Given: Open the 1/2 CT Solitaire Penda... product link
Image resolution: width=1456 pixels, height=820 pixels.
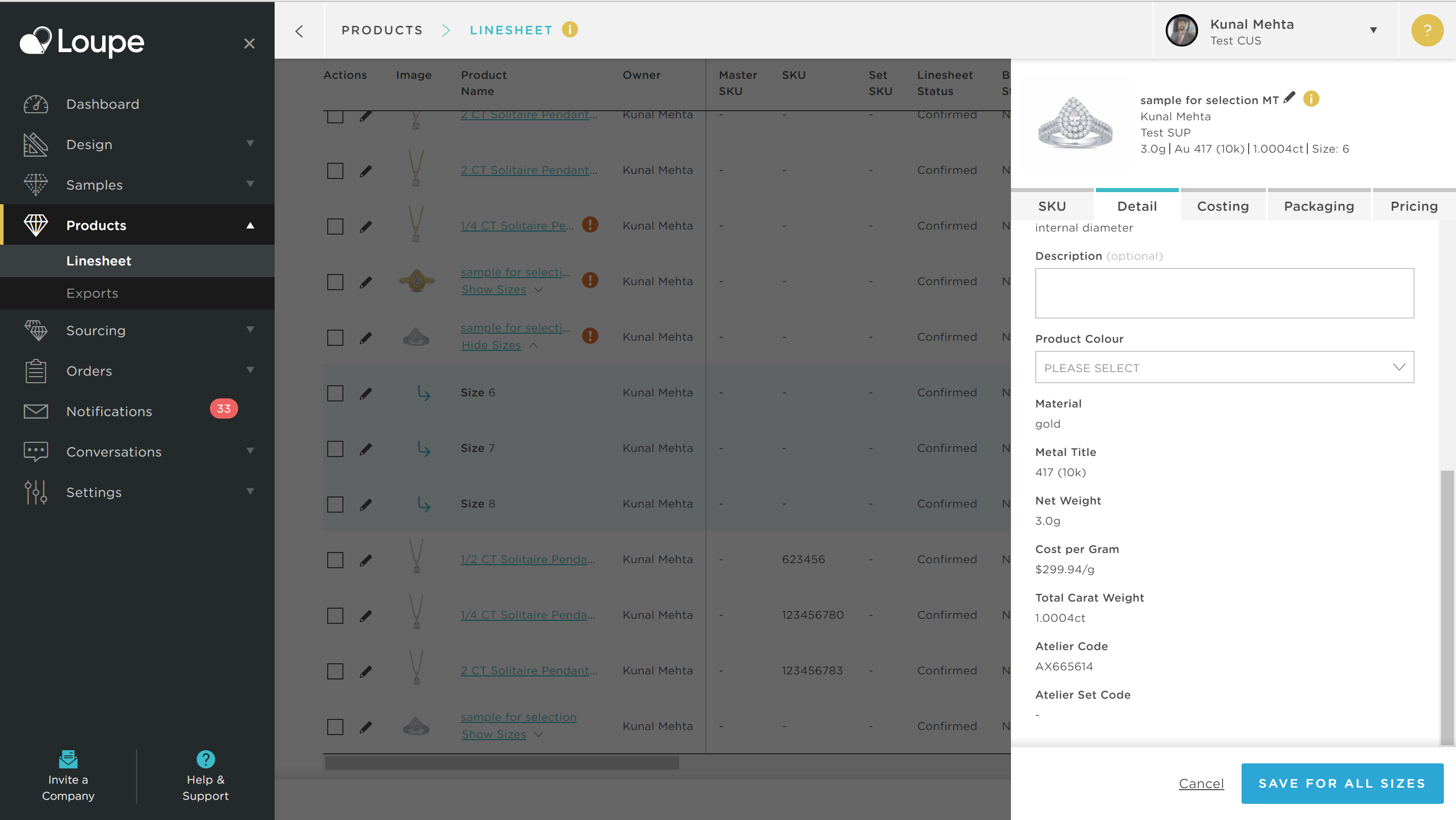Looking at the screenshot, I should click(x=527, y=559).
